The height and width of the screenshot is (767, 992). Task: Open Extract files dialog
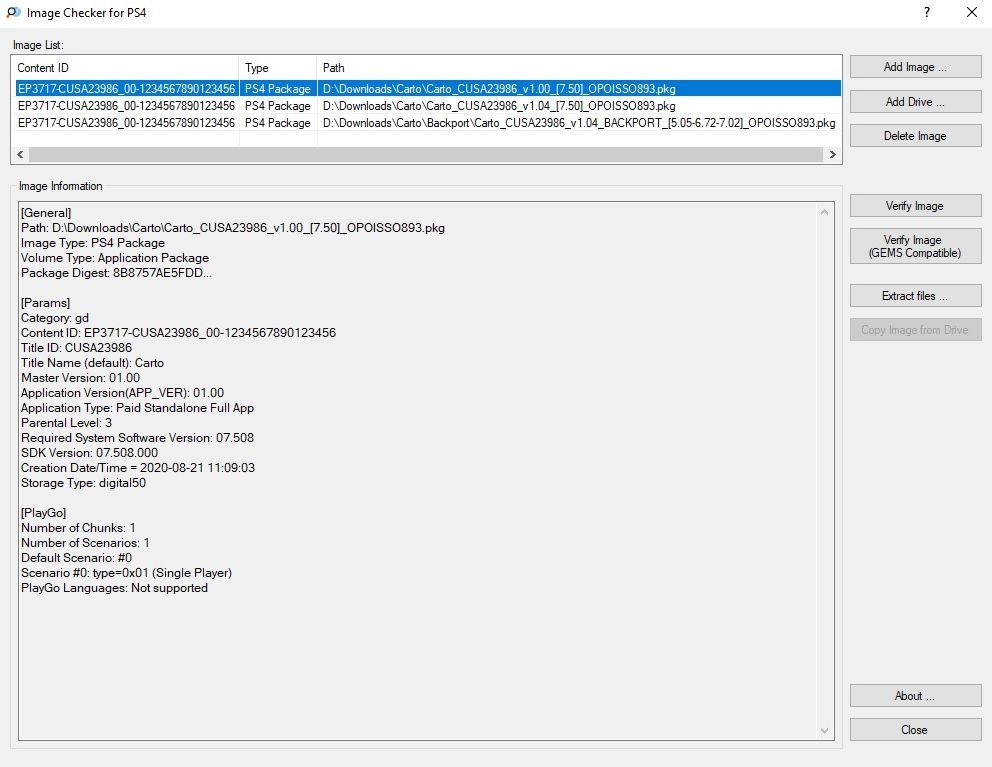tap(915, 296)
